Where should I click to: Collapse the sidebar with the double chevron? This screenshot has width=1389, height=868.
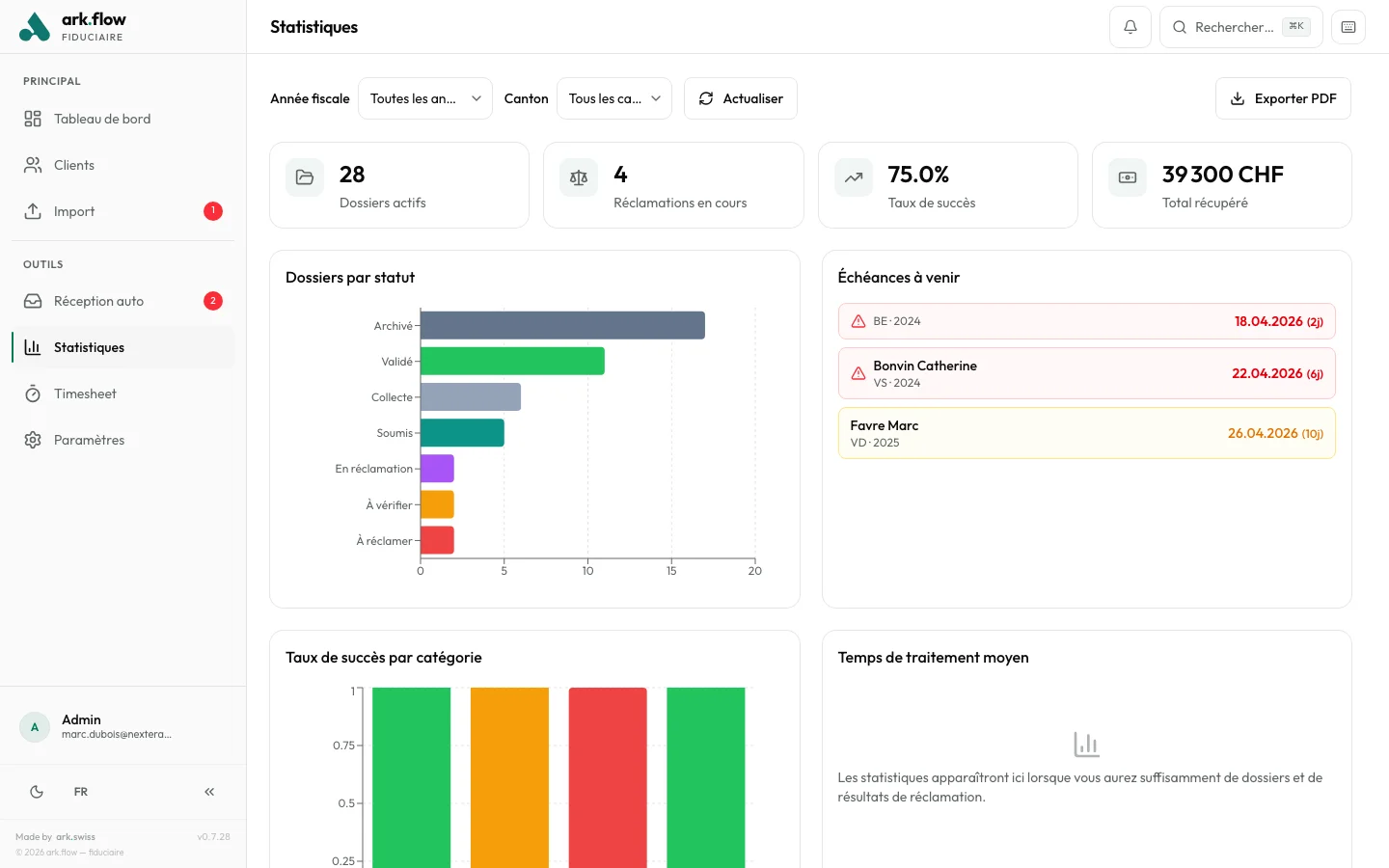pos(208,791)
